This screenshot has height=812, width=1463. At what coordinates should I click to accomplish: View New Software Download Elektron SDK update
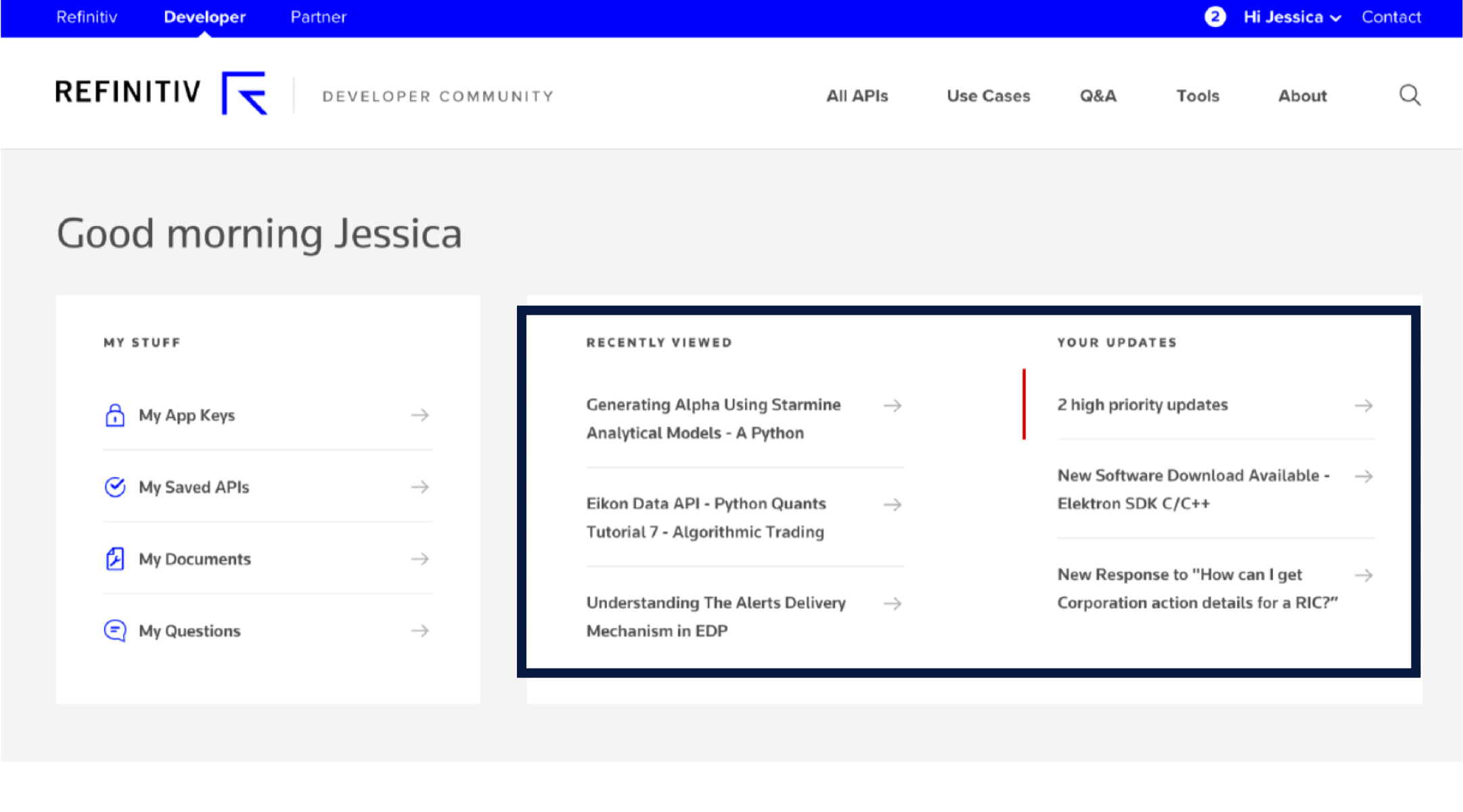coord(1192,489)
